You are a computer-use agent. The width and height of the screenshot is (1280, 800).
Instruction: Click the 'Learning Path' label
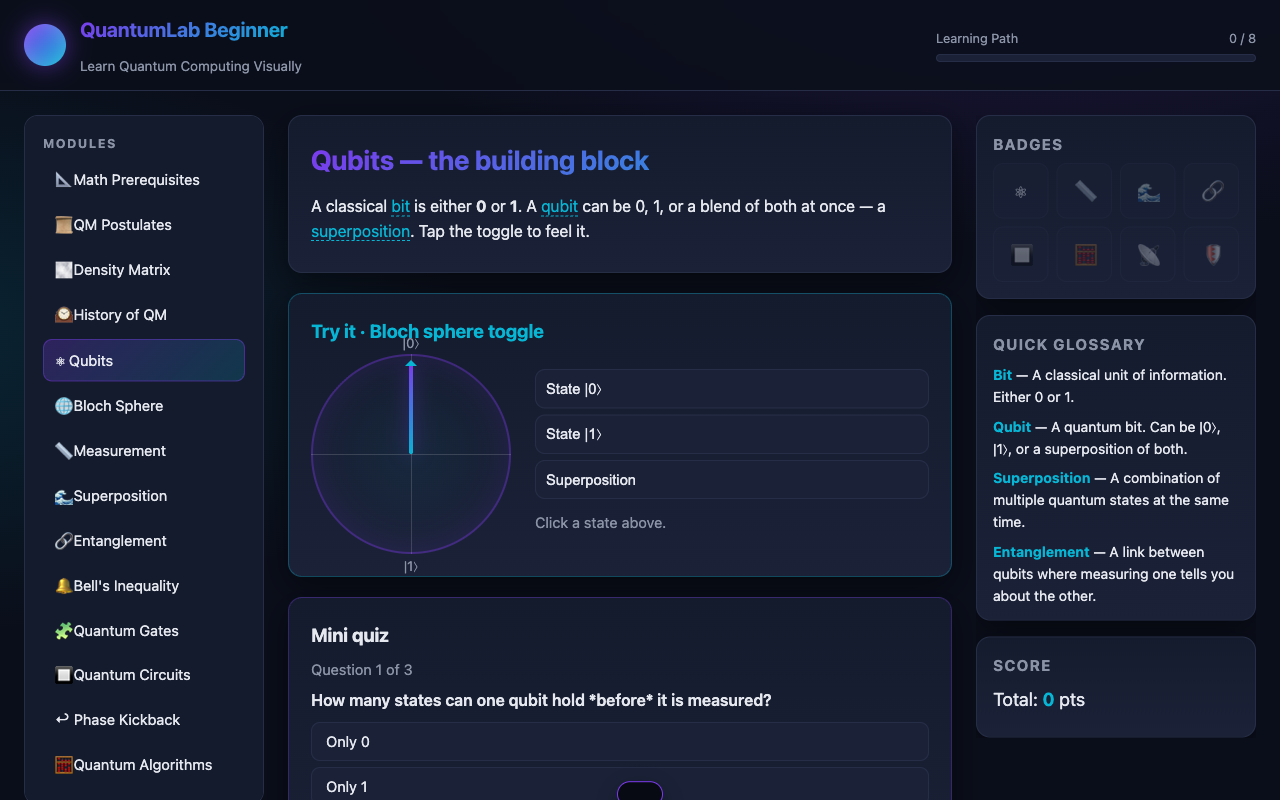tap(977, 39)
